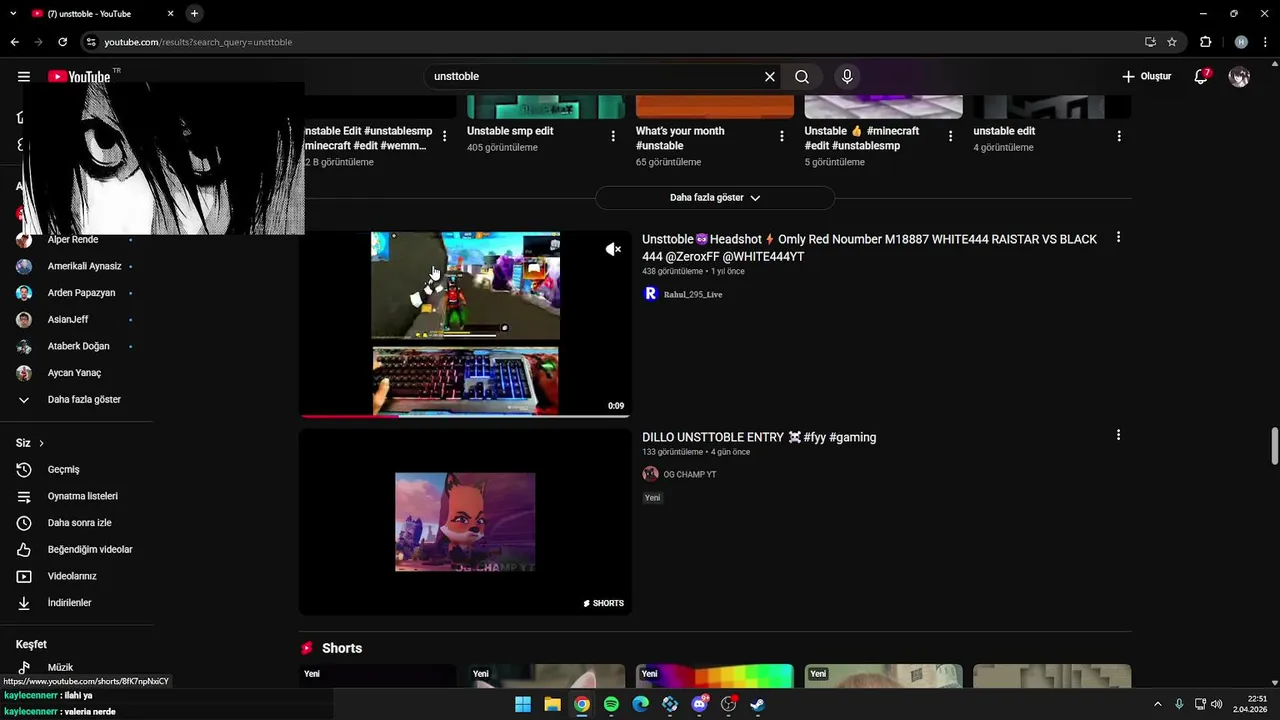Open the tab search dropdown arrow
The height and width of the screenshot is (720, 1280).
pyautogui.click(x=13, y=13)
